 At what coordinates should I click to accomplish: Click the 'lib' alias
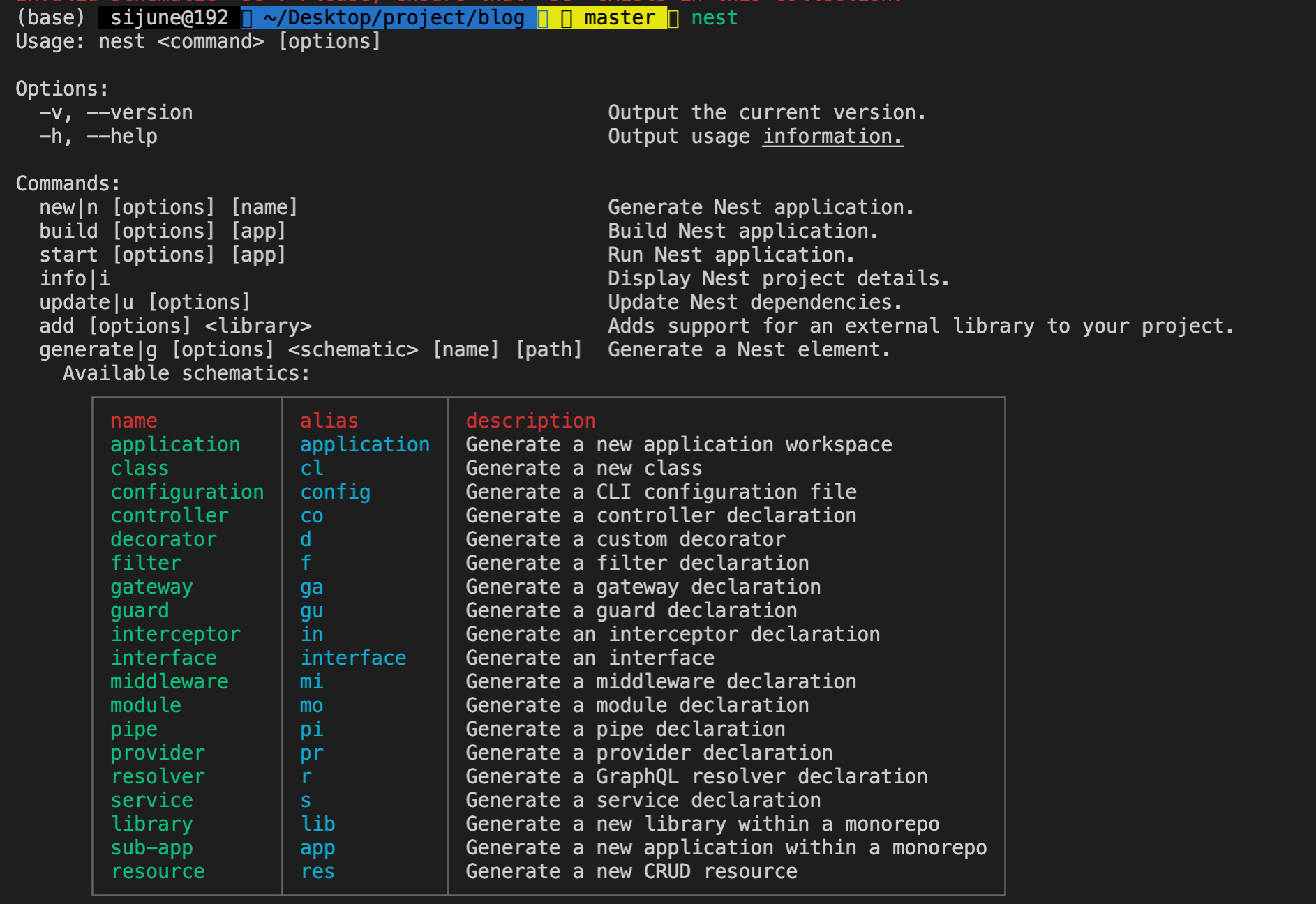(317, 824)
